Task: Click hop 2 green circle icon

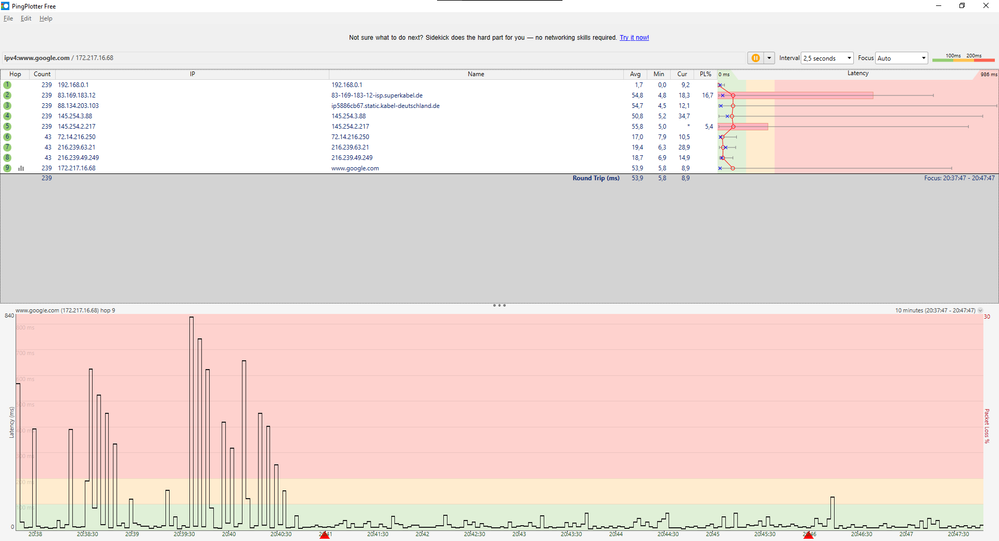Action: coord(7,95)
